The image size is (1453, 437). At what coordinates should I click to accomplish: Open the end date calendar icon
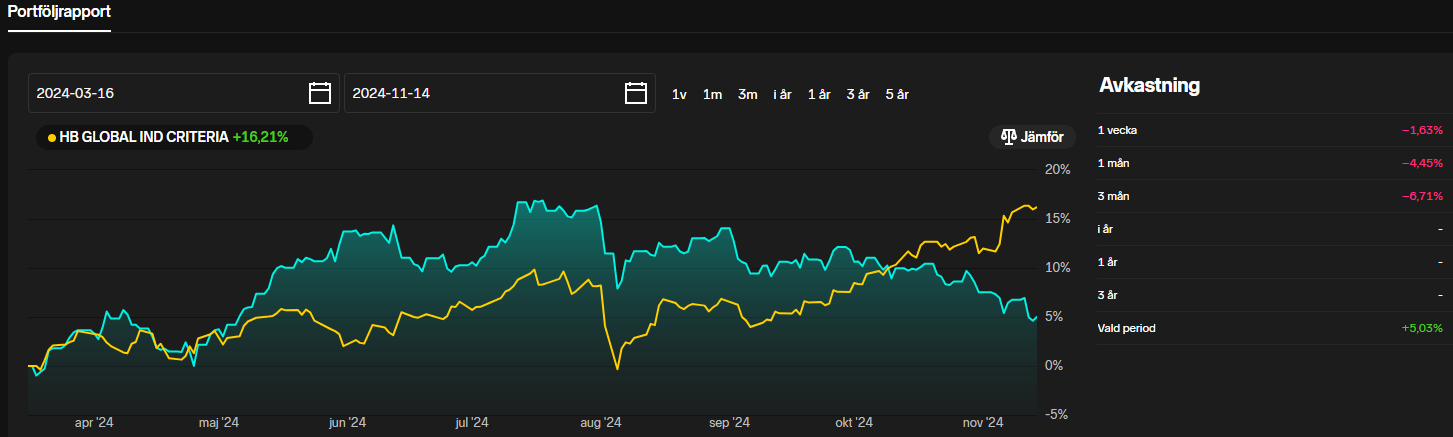point(635,93)
